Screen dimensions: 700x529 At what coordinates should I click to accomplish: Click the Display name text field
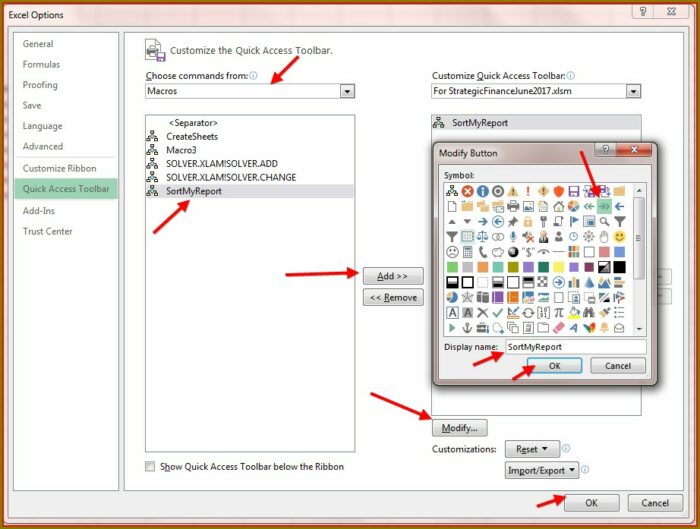[x=575, y=347]
